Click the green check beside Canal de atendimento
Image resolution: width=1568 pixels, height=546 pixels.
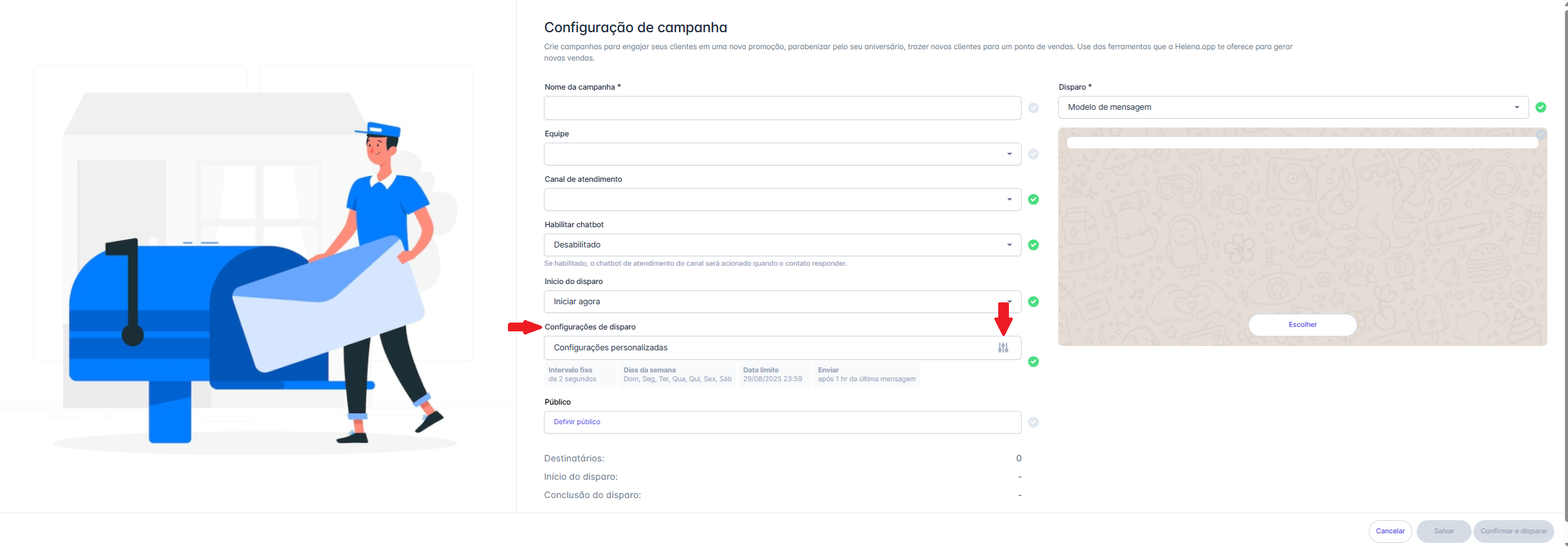tap(1033, 199)
